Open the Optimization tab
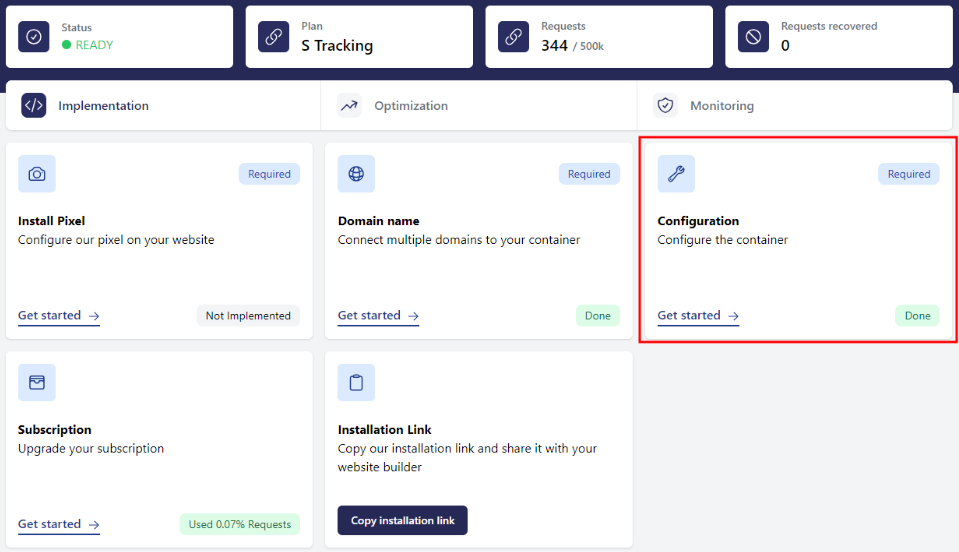 [x=410, y=106]
